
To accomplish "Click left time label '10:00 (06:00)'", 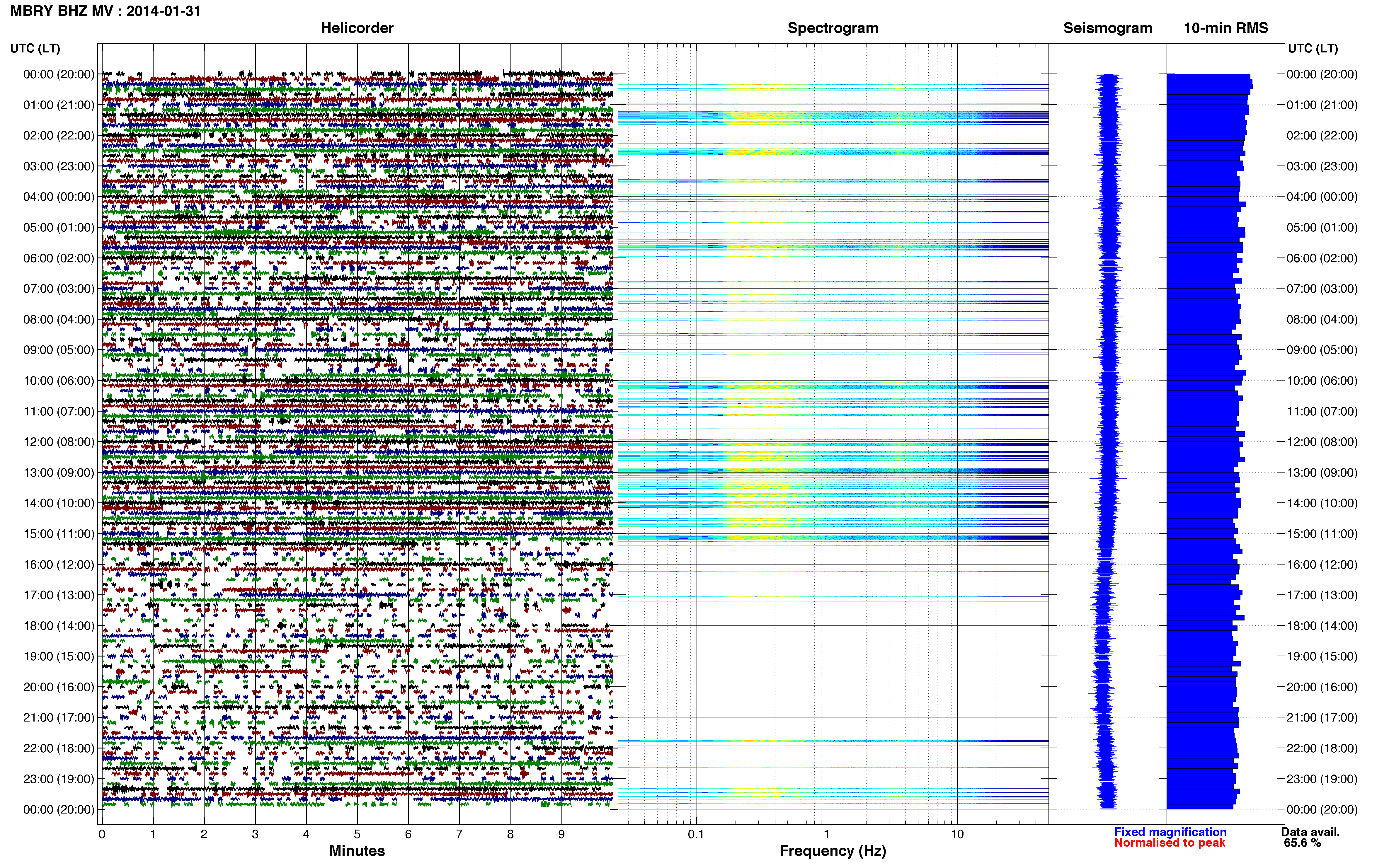I will coord(59,381).
